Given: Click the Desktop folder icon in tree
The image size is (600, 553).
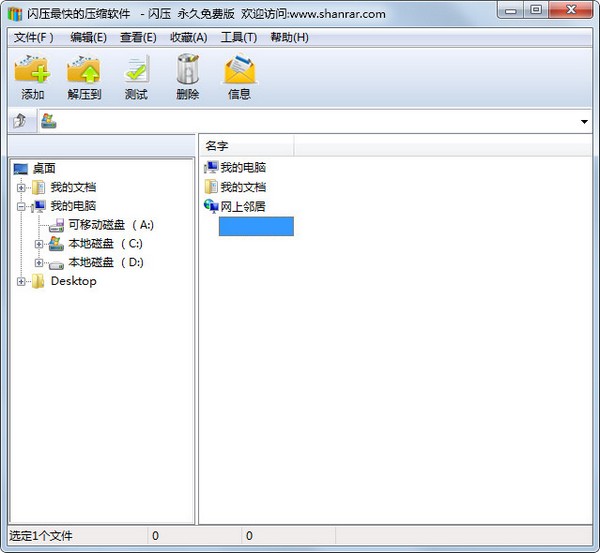Looking at the screenshot, I should click(x=38, y=281).
